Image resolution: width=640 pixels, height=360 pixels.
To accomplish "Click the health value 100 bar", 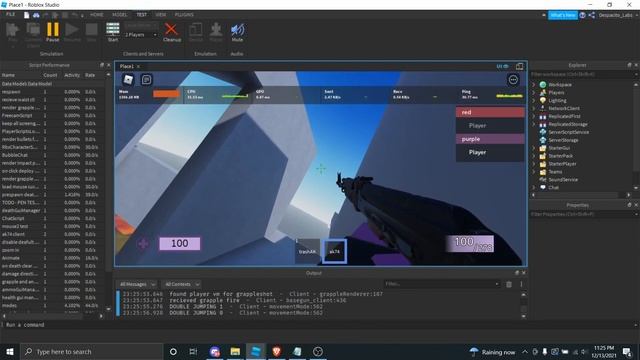I will (180, 244).
